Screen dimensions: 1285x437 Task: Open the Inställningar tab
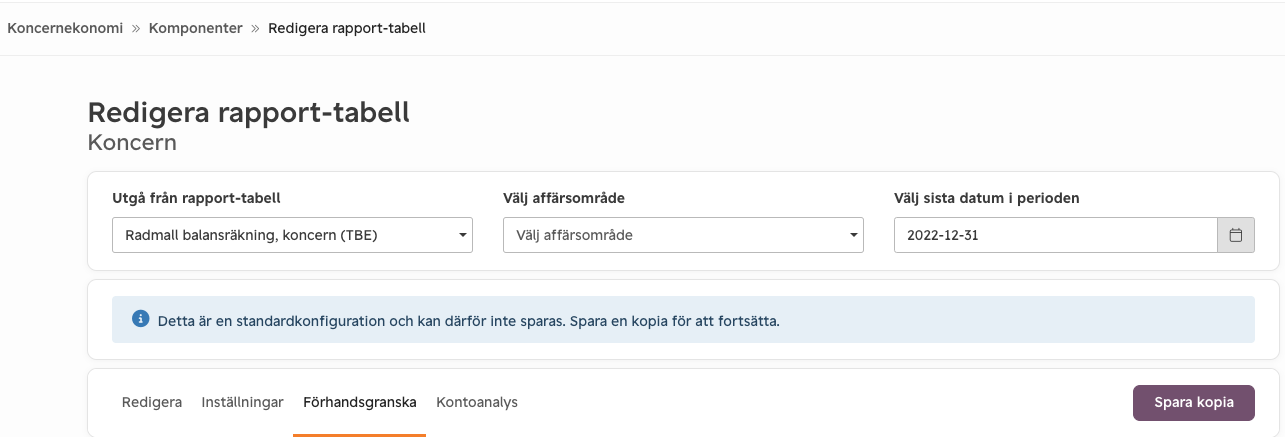[242, 402]
